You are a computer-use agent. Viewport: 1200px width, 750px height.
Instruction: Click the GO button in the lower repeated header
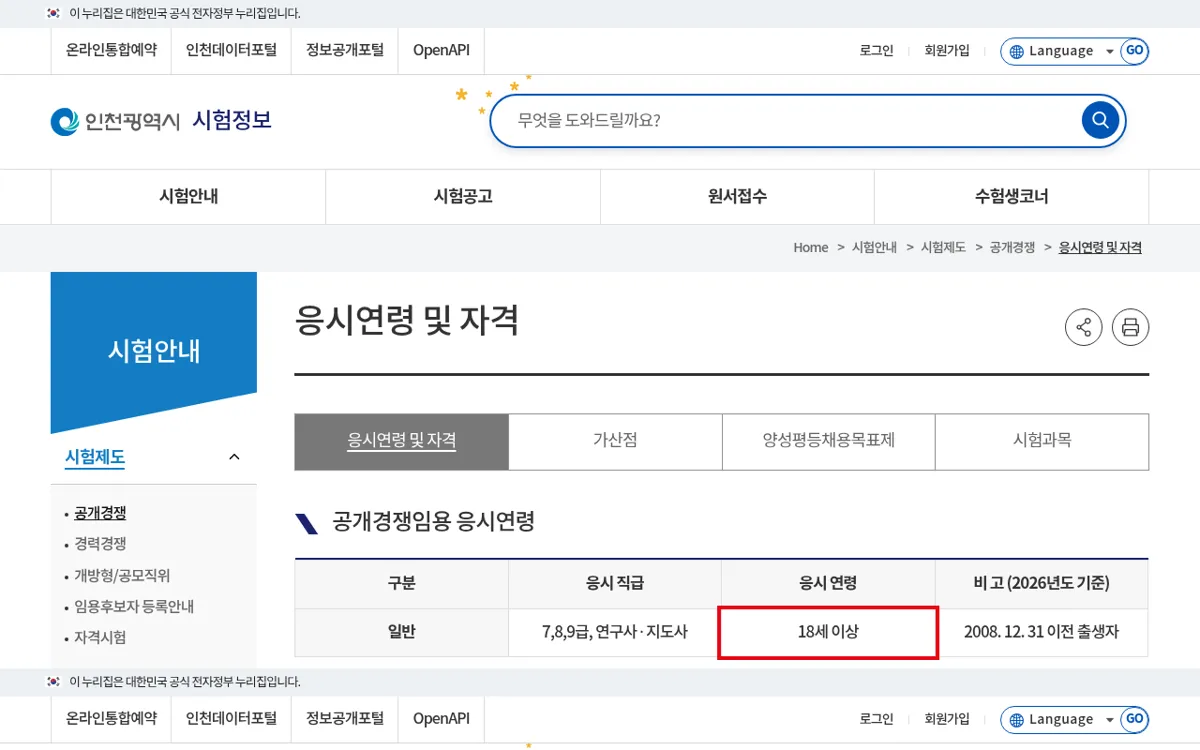1134,719
